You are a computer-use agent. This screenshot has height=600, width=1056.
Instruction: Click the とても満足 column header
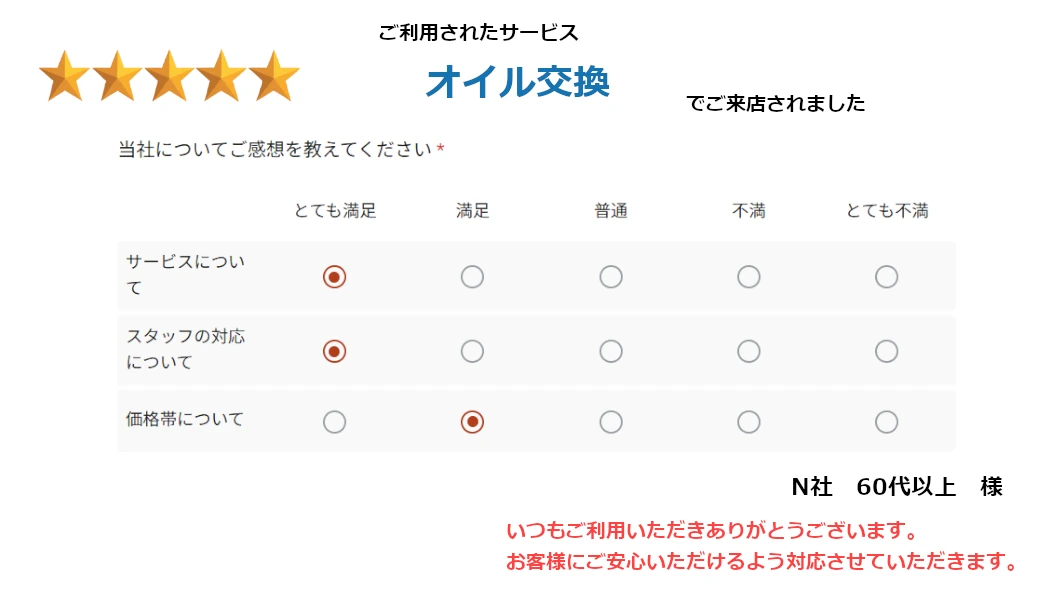pos(335,211)
